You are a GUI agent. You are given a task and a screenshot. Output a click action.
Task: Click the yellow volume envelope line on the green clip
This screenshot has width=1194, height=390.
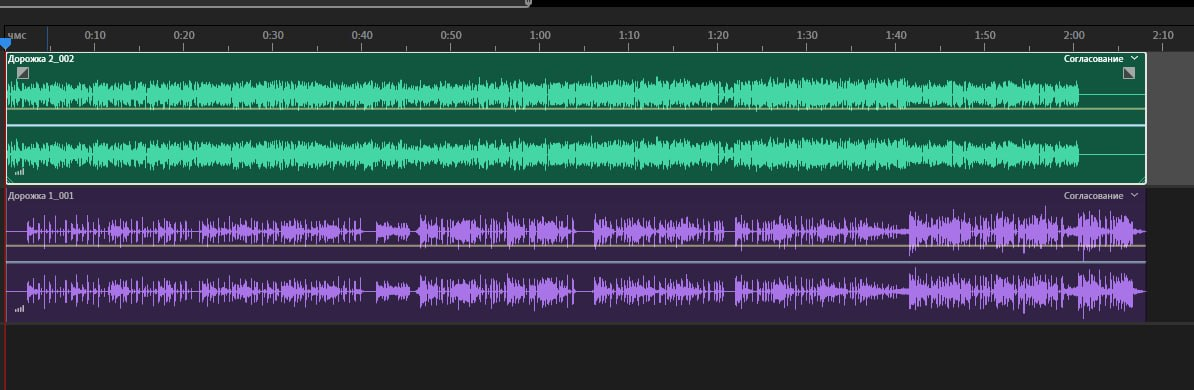pyautogui.click(x=576, y=109)
